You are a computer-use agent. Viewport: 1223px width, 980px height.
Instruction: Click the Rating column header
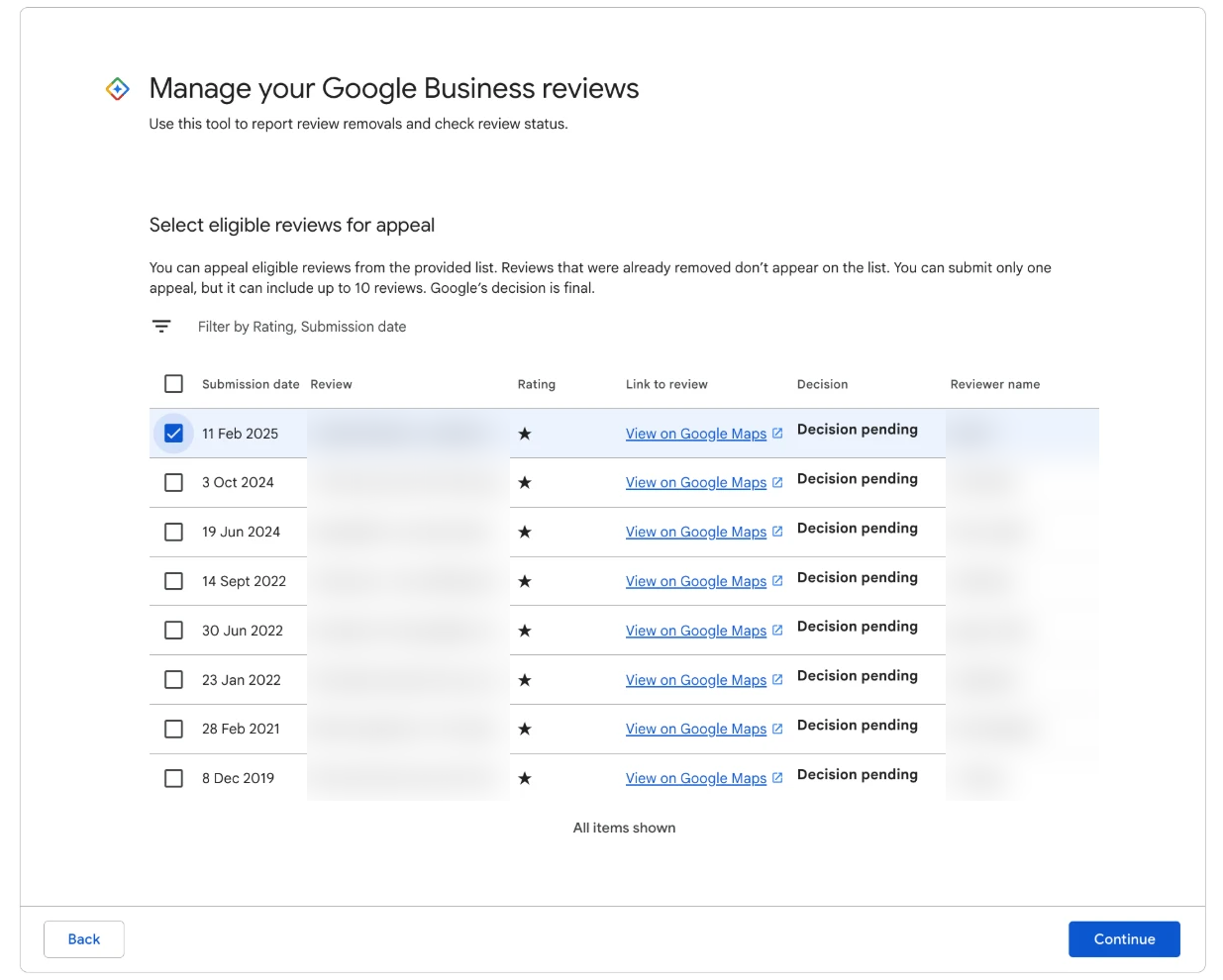coord(537,384)
